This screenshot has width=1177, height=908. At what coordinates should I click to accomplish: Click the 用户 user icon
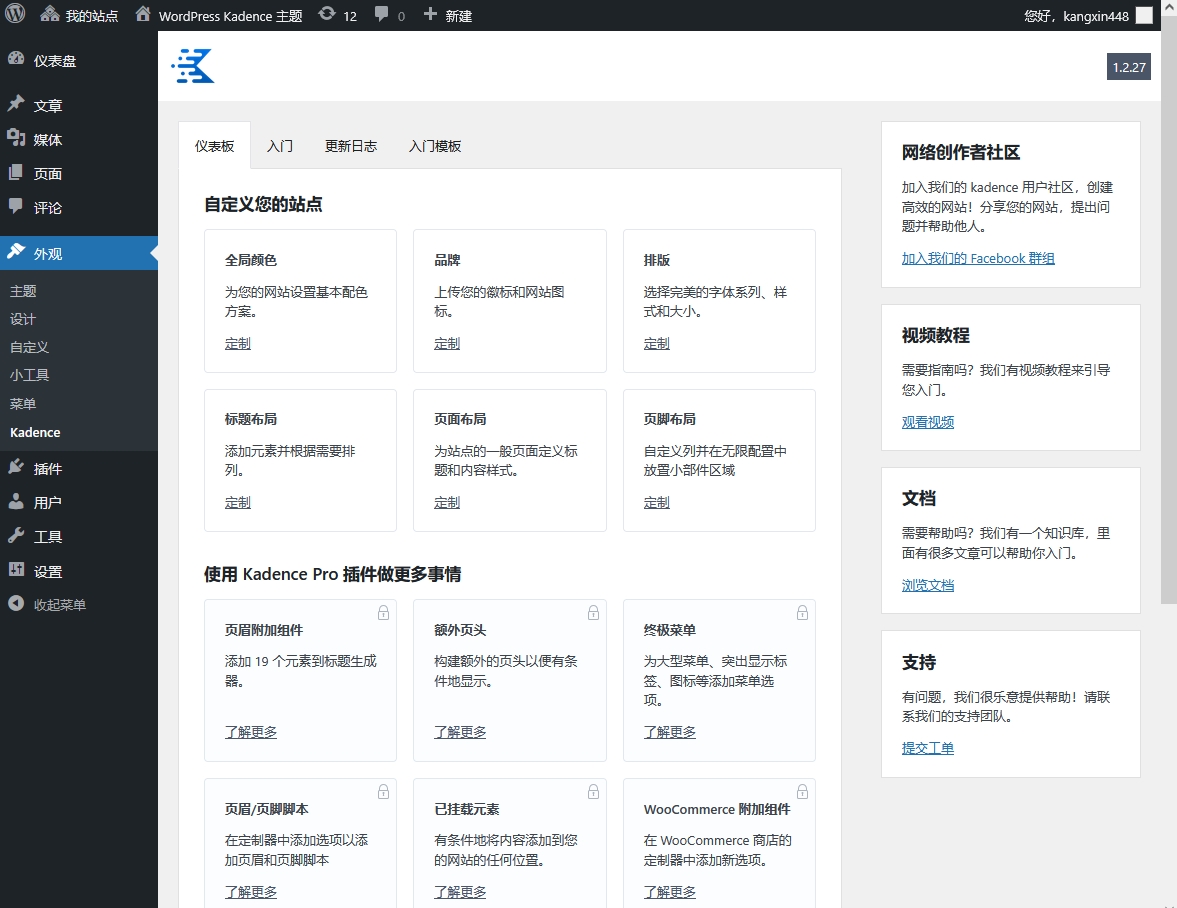16,501
